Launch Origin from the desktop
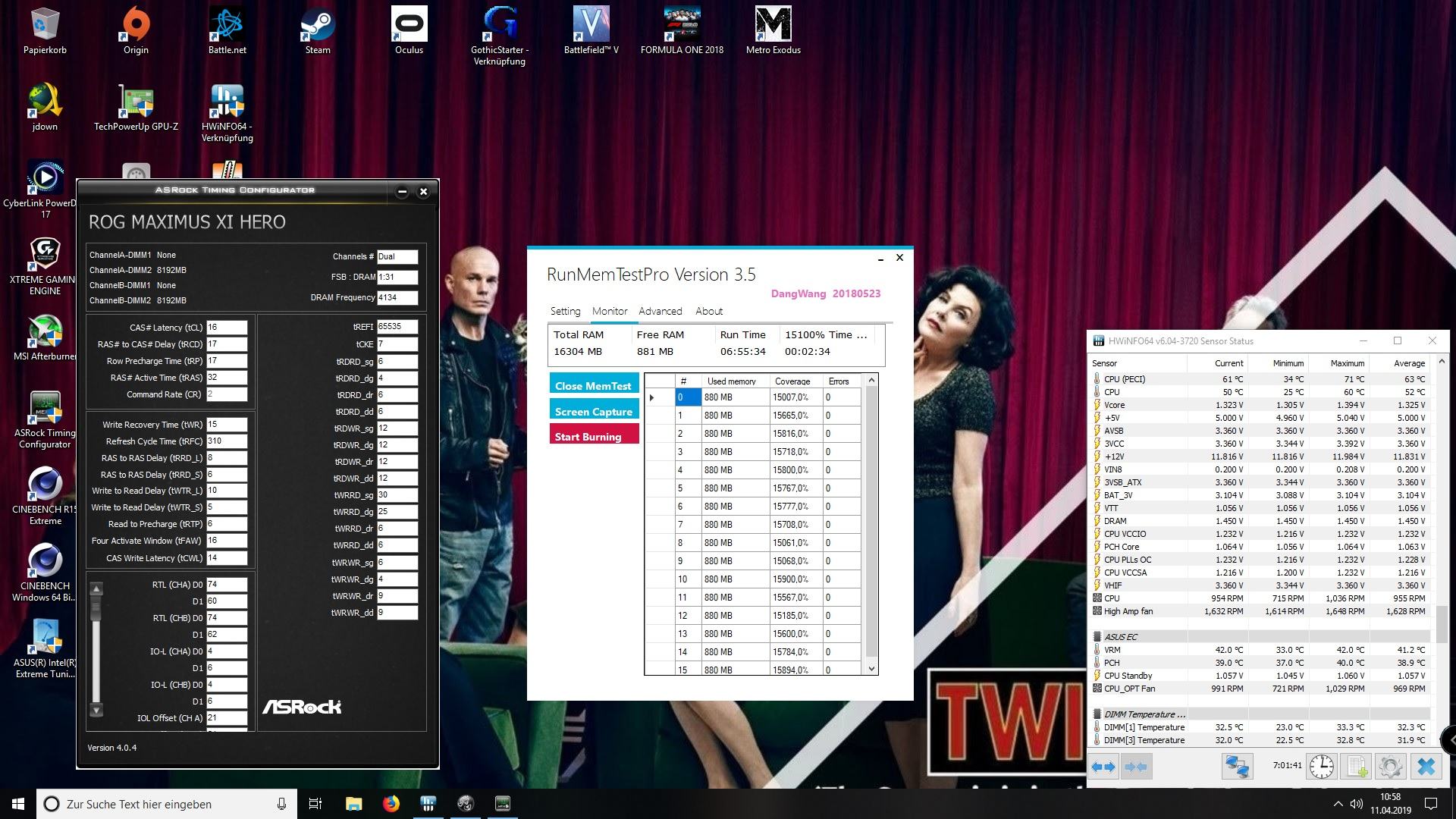 136,30
